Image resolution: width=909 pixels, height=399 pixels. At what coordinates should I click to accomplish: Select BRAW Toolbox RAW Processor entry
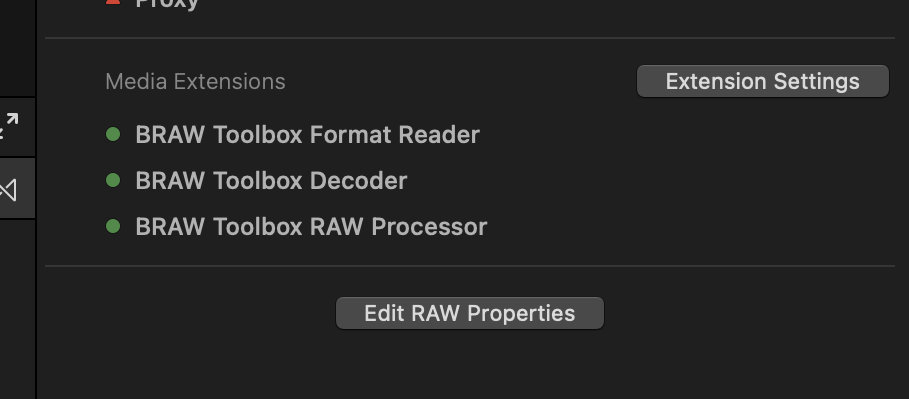[x=311, y=226]
